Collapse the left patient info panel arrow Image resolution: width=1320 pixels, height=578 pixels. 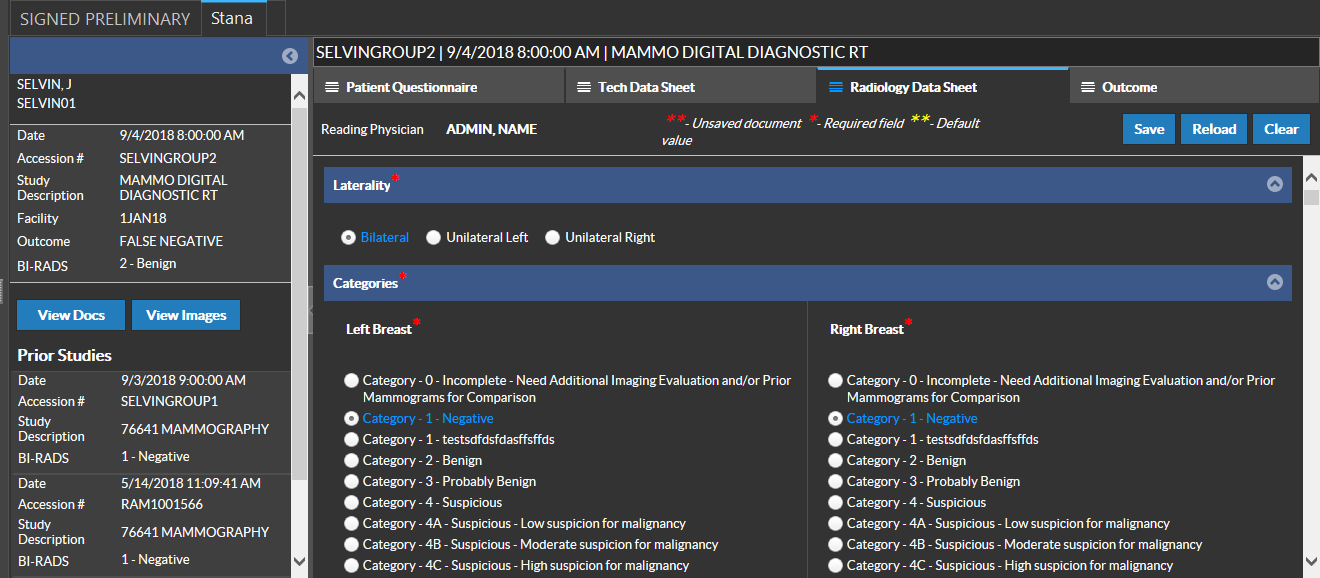(289, 56)
